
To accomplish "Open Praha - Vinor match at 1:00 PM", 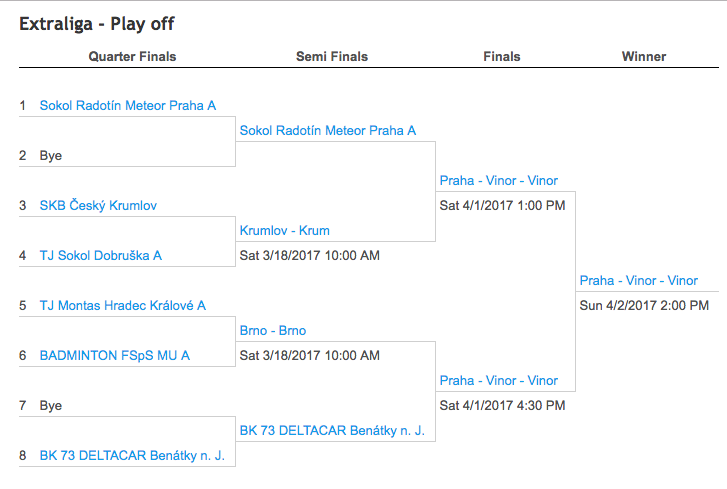I will (x=498, y=180).
